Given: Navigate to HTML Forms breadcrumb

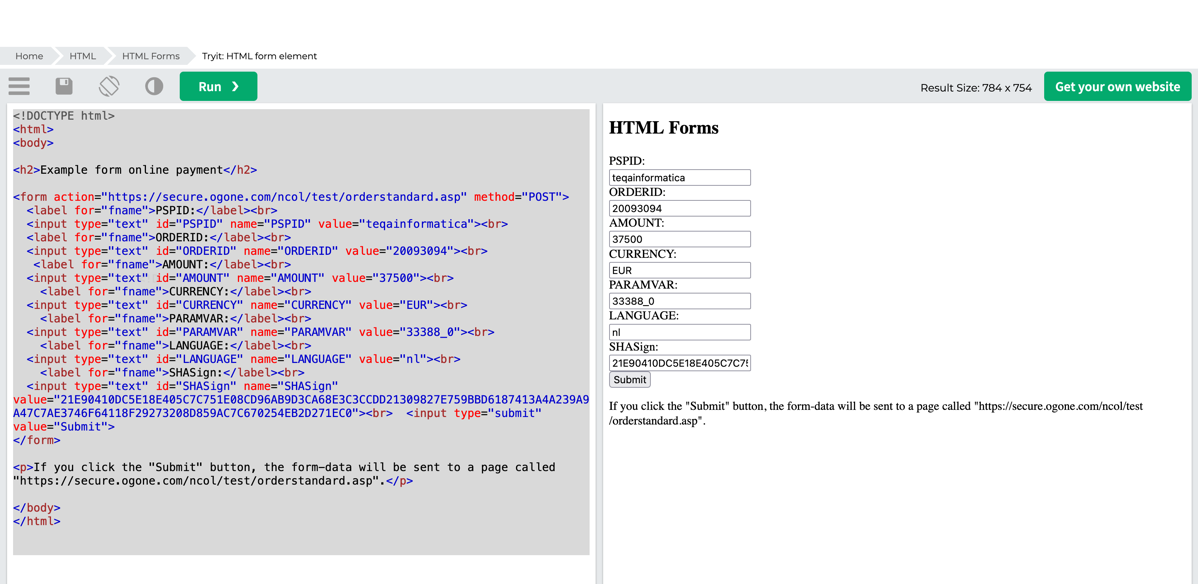Looking at the screenshot, I should [x=151, y=56].
